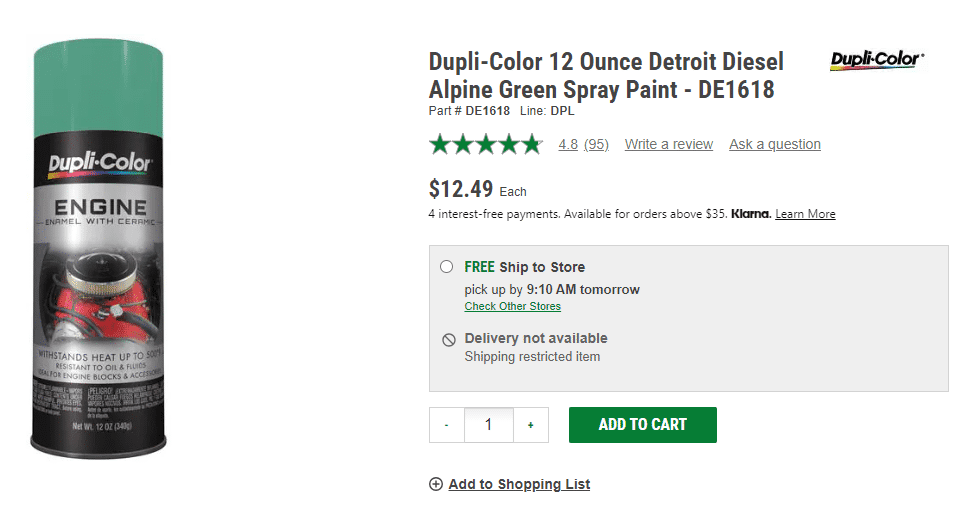The height and width of the screenshot is (508, 962).
Task: Click the spray paint can product image
Action: click(x=100, y=245)
